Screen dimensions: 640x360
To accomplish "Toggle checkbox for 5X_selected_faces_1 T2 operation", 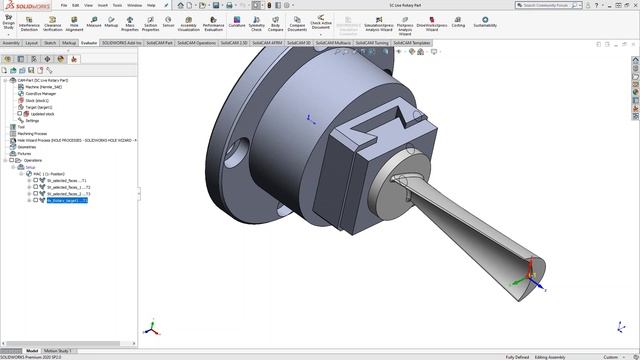I will (36, 187).
